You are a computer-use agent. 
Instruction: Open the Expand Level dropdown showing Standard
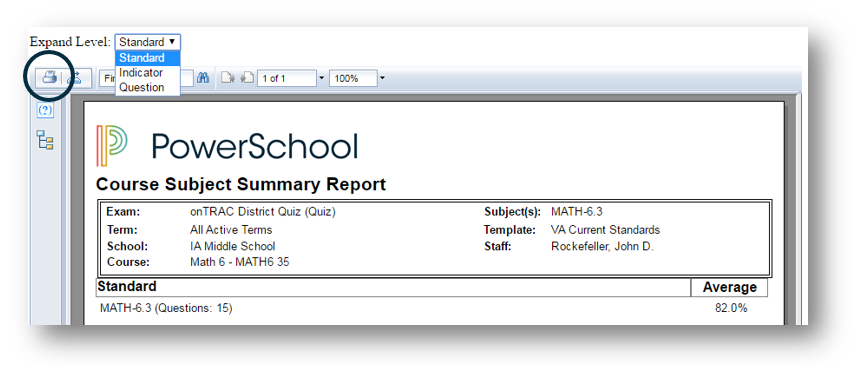[x=148, y=41]
